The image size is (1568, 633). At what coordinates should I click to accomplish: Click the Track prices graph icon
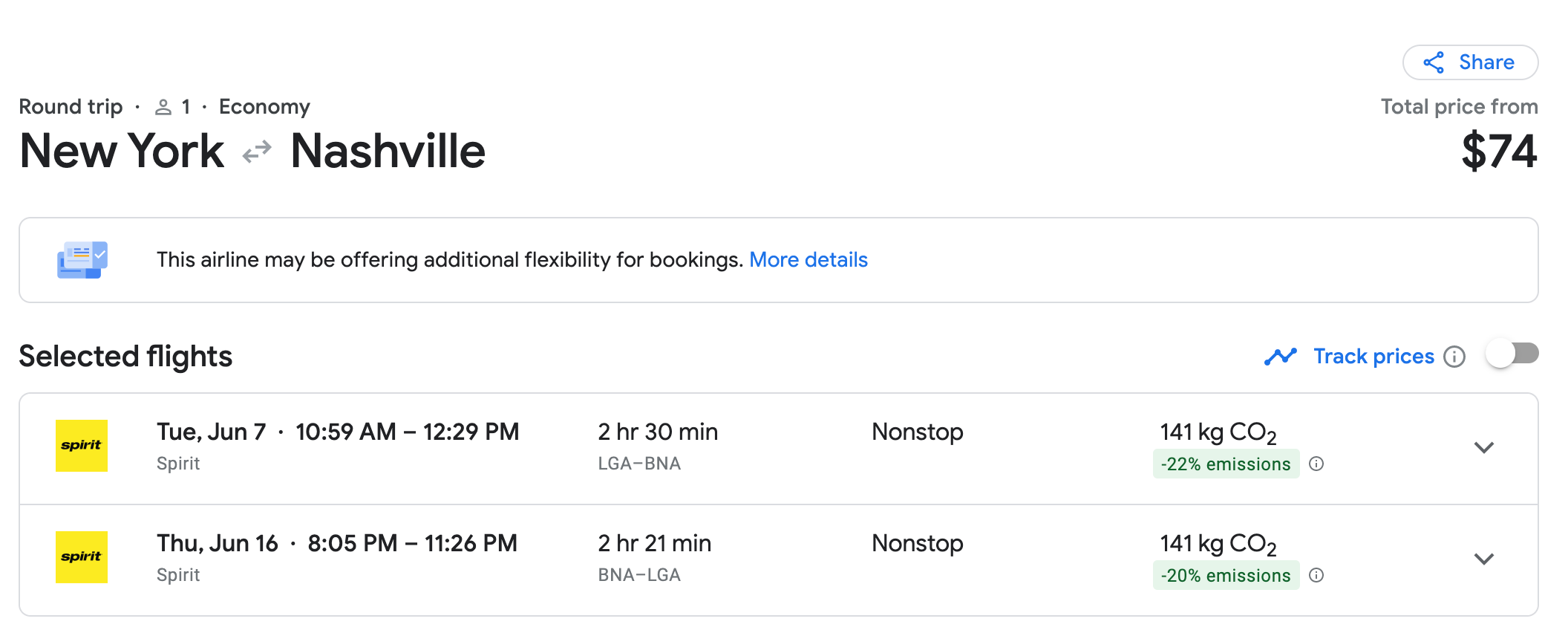coord(1280,357)
